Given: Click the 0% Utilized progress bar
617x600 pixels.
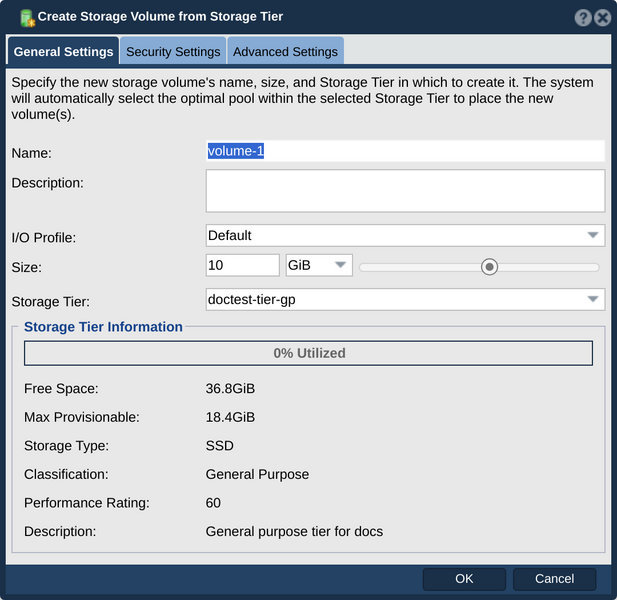Looking at the screenshot, I should [x=308, y=353].
